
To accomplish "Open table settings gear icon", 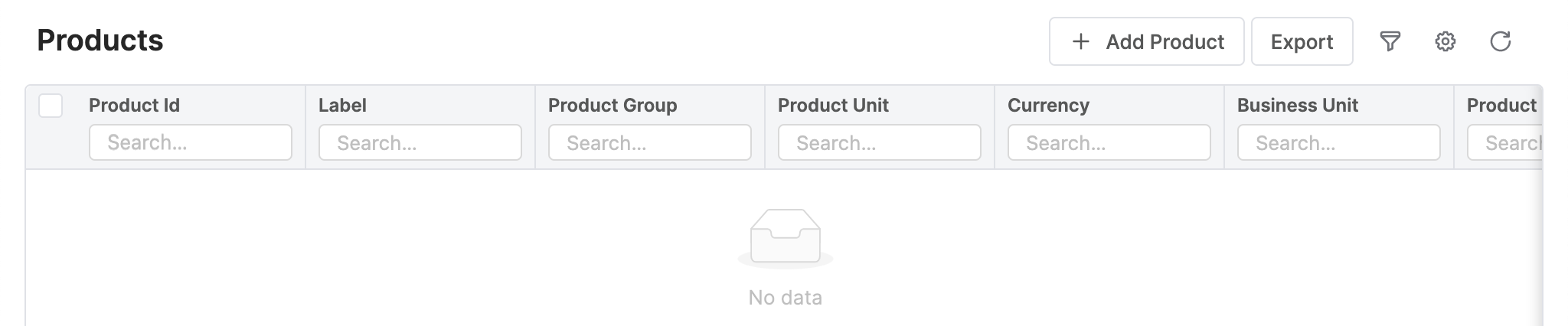I will 1445,41.
